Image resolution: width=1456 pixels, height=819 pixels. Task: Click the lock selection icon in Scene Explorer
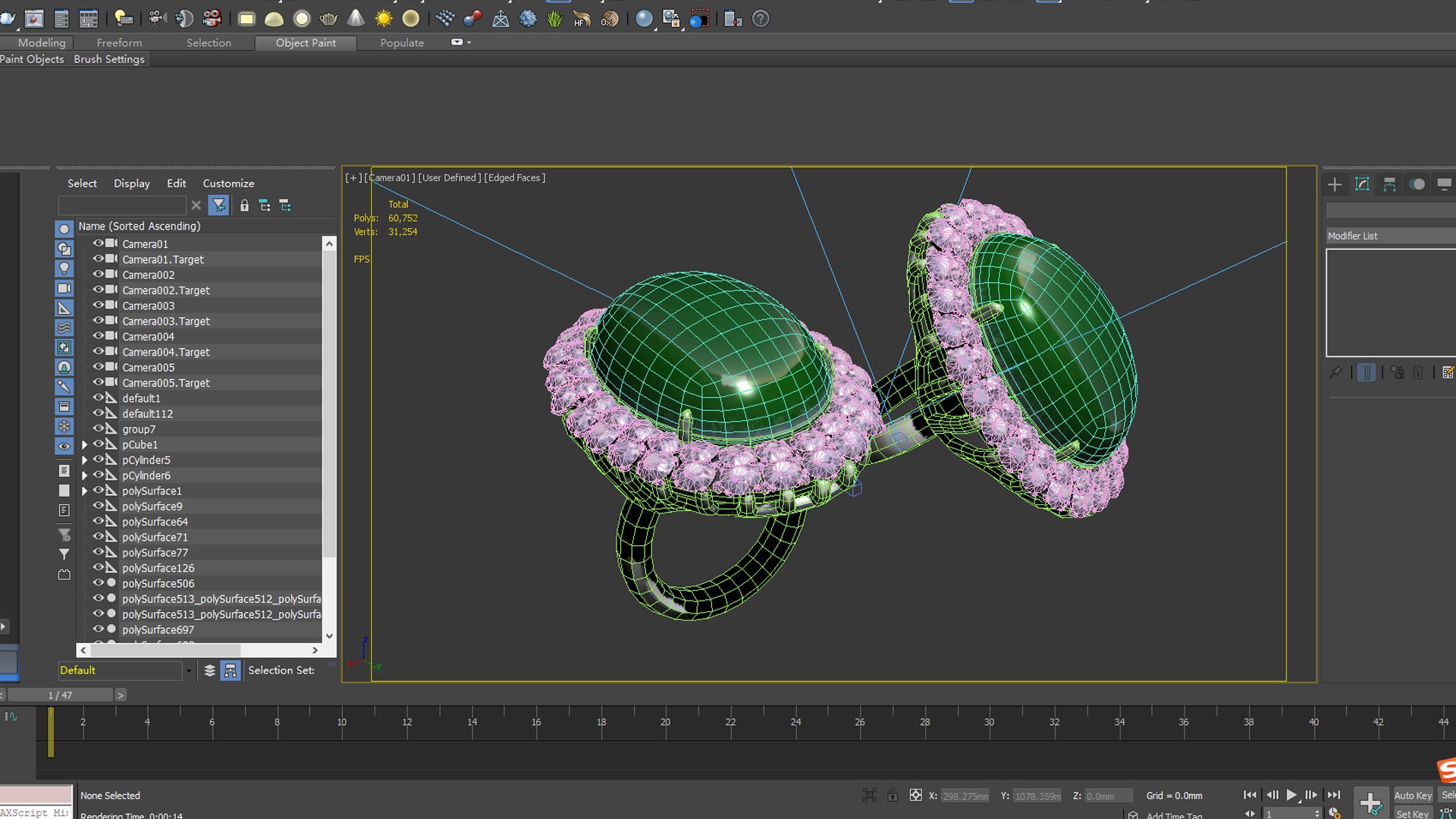click(244, 206)
